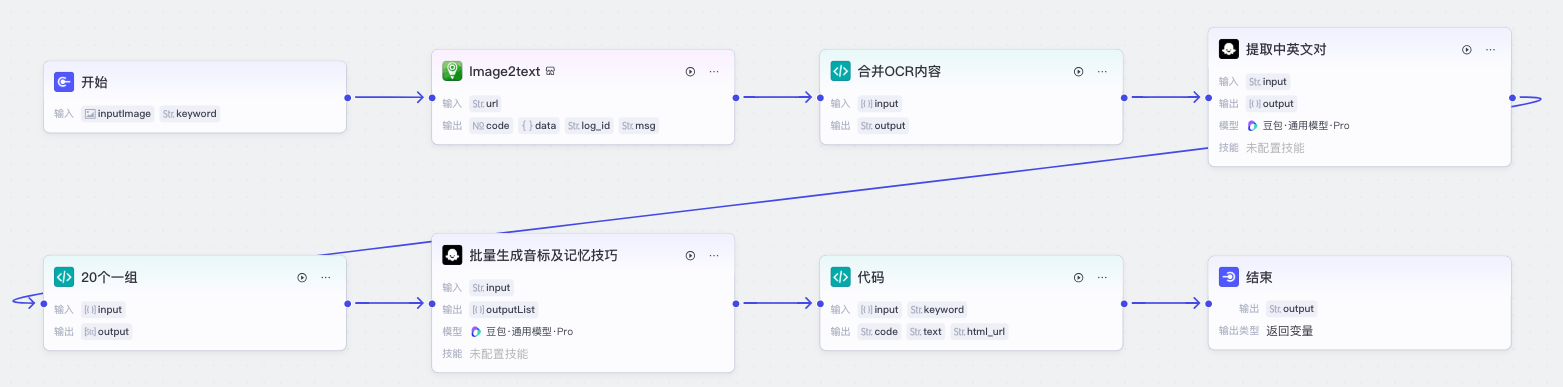1563x387 pixels.
Task: Click the output port of Image2text node
Action: 735,97
